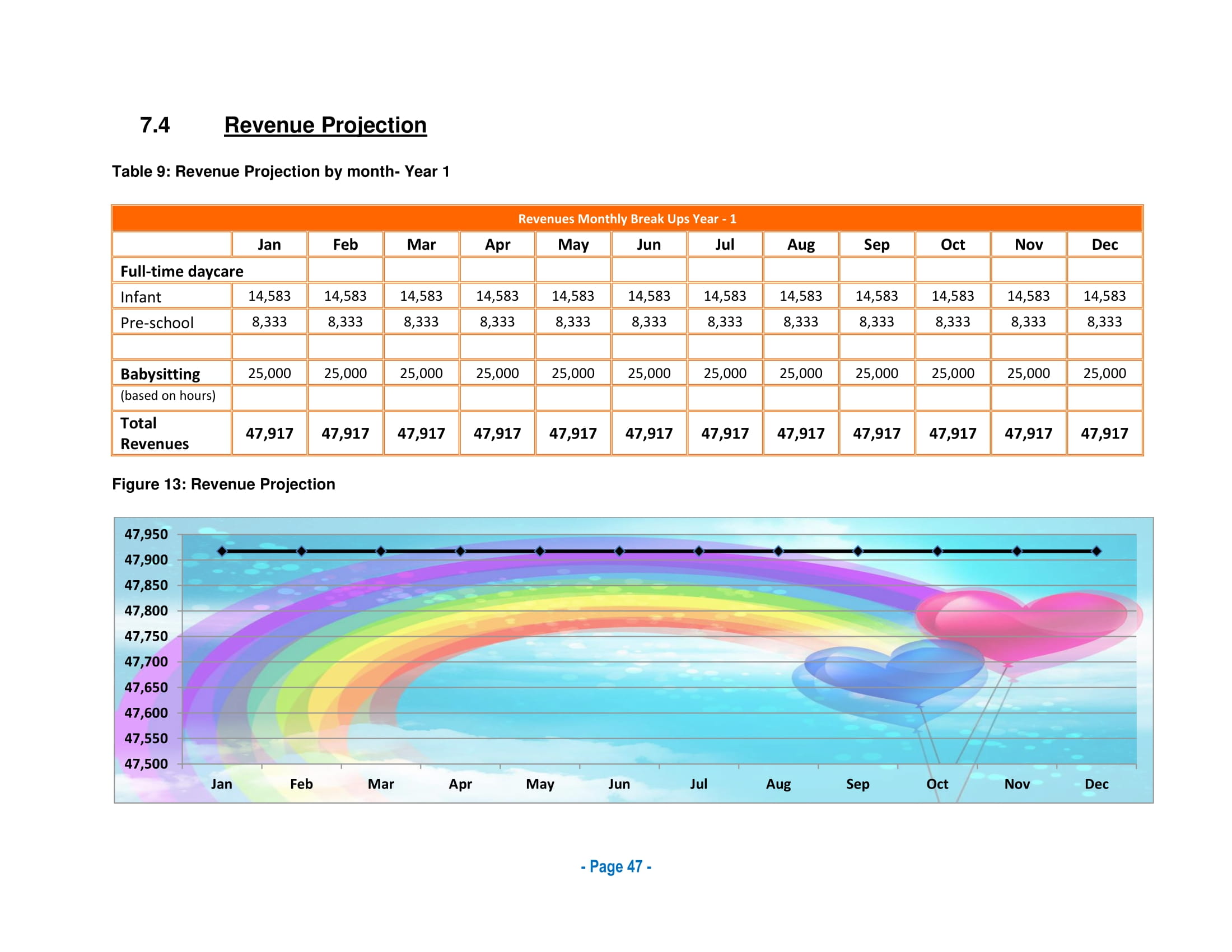The image size is (1232, 952).
Task: Click the Jun total revenue value 47,917
Action: click(x=648, y=433)
